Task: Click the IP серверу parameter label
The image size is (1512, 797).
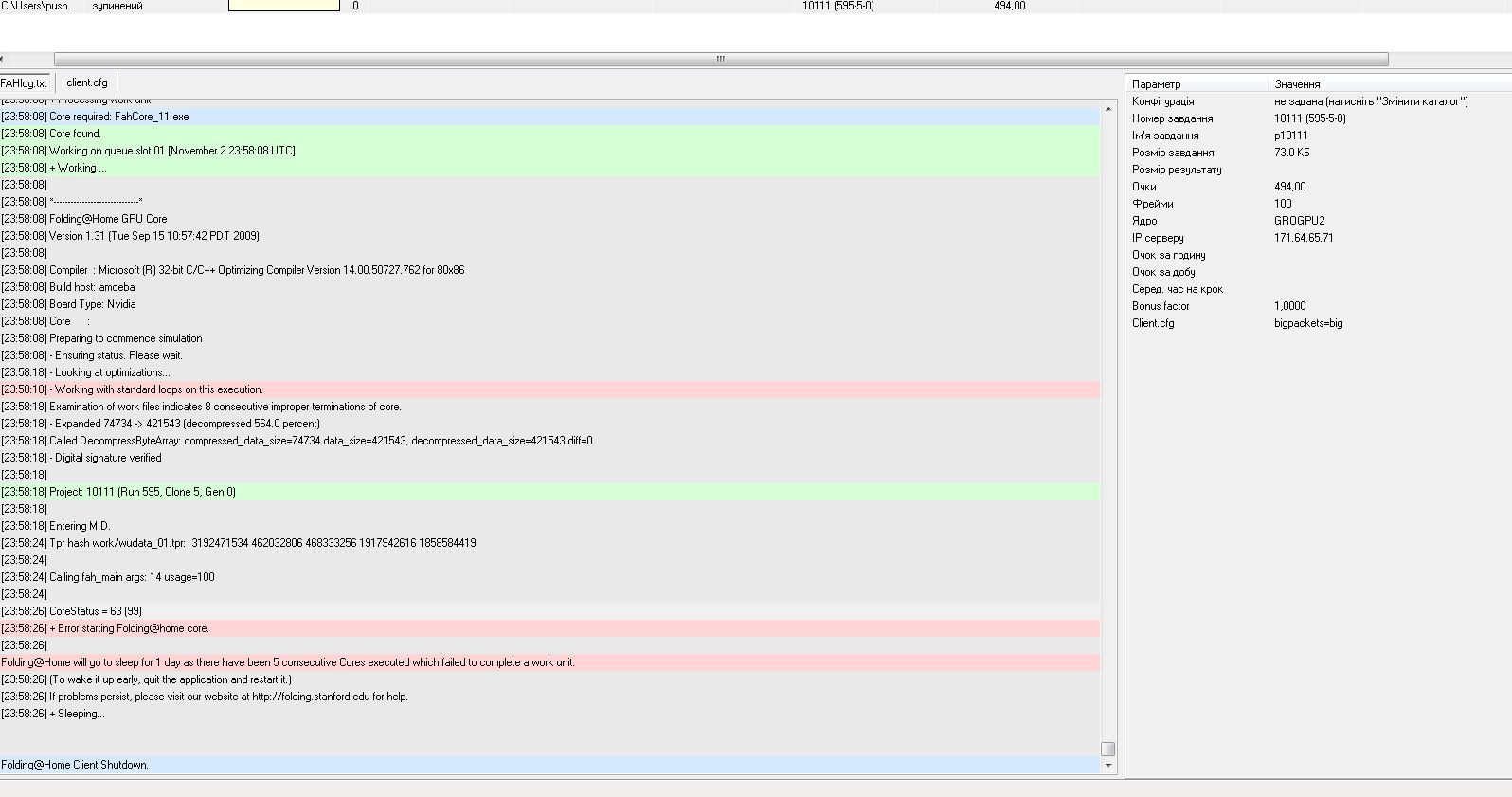Action: (1158, 238)
